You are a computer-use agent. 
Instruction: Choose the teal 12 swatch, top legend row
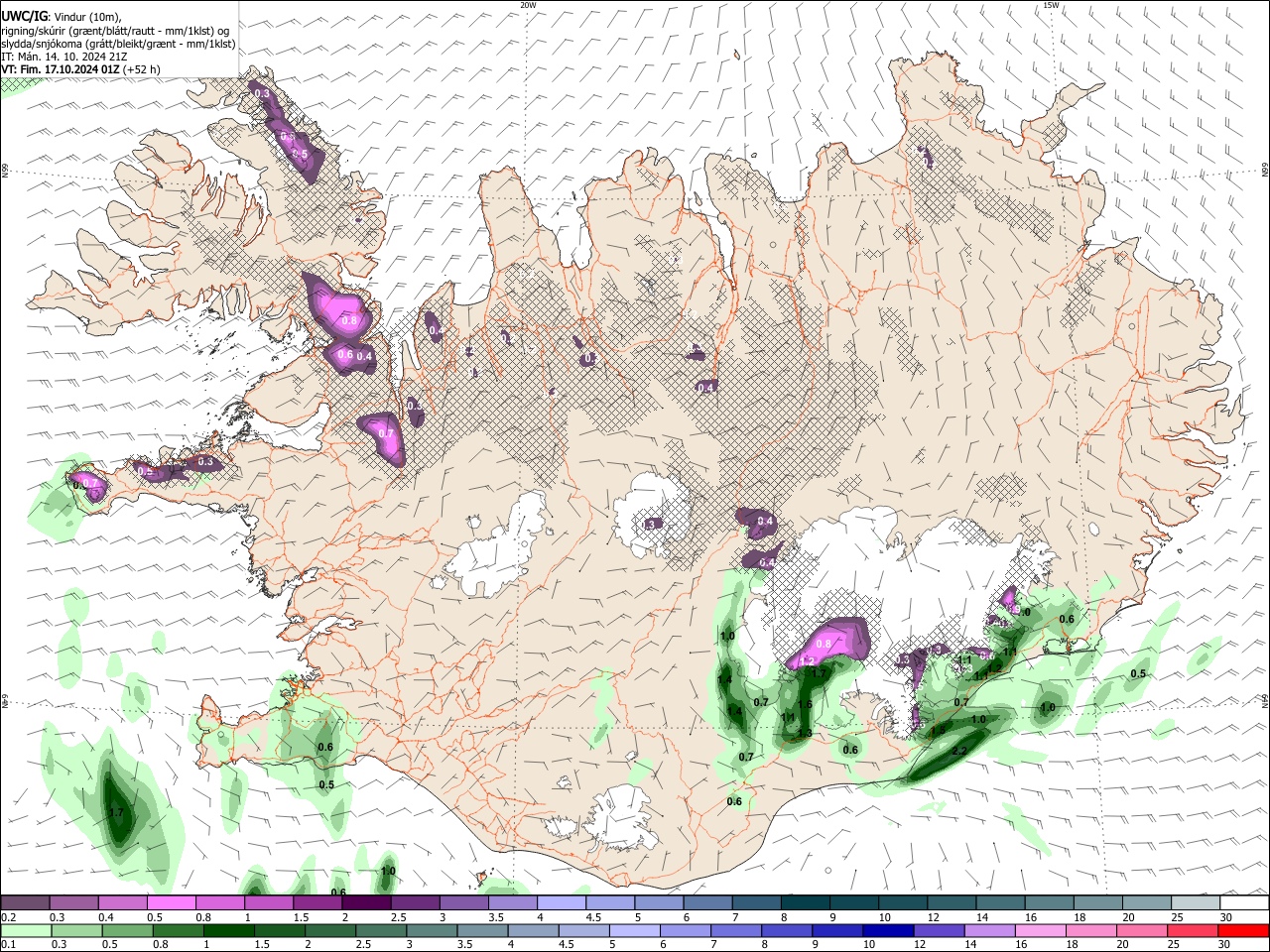point(952,902)
